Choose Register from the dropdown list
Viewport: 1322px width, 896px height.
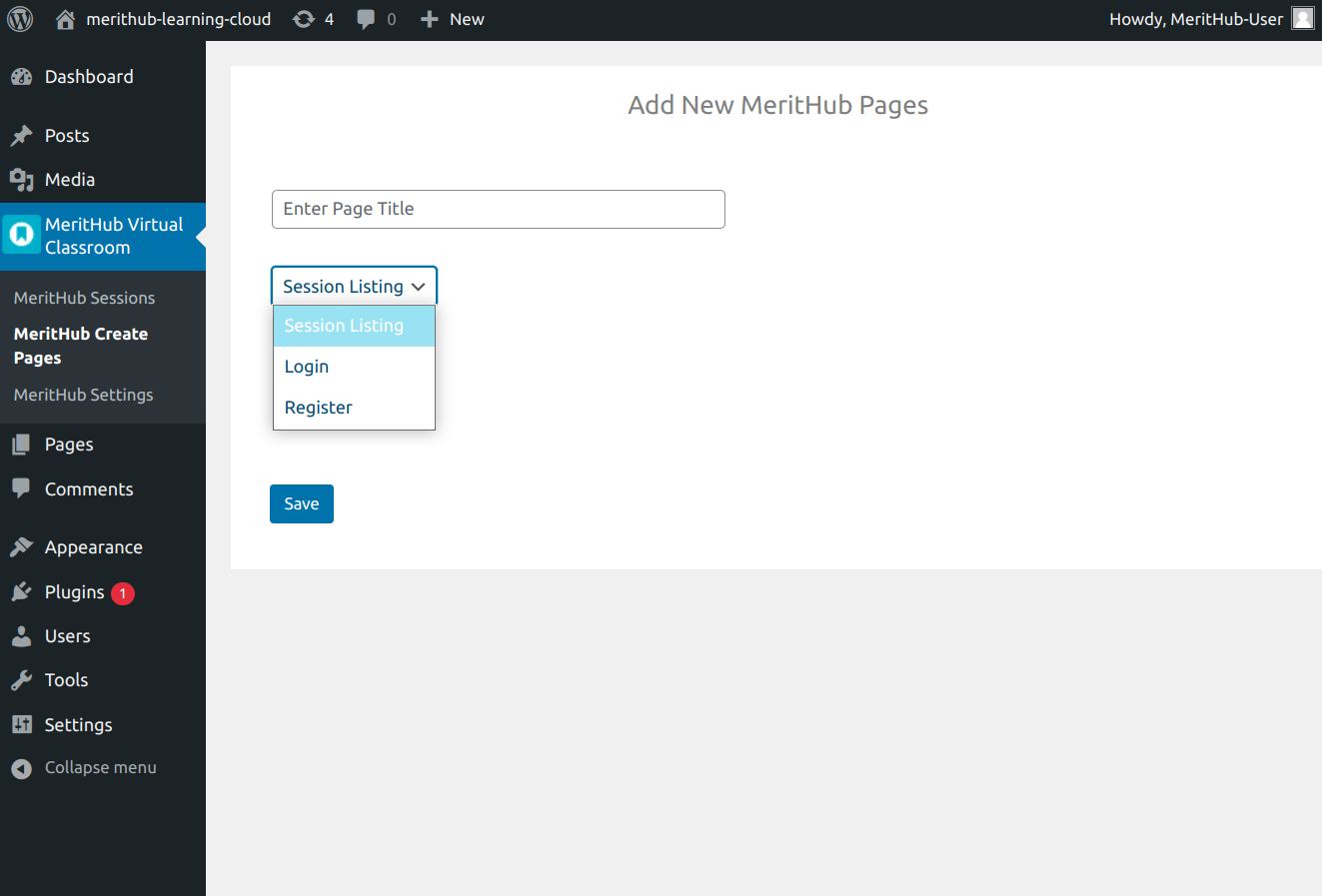pos(354,408)
